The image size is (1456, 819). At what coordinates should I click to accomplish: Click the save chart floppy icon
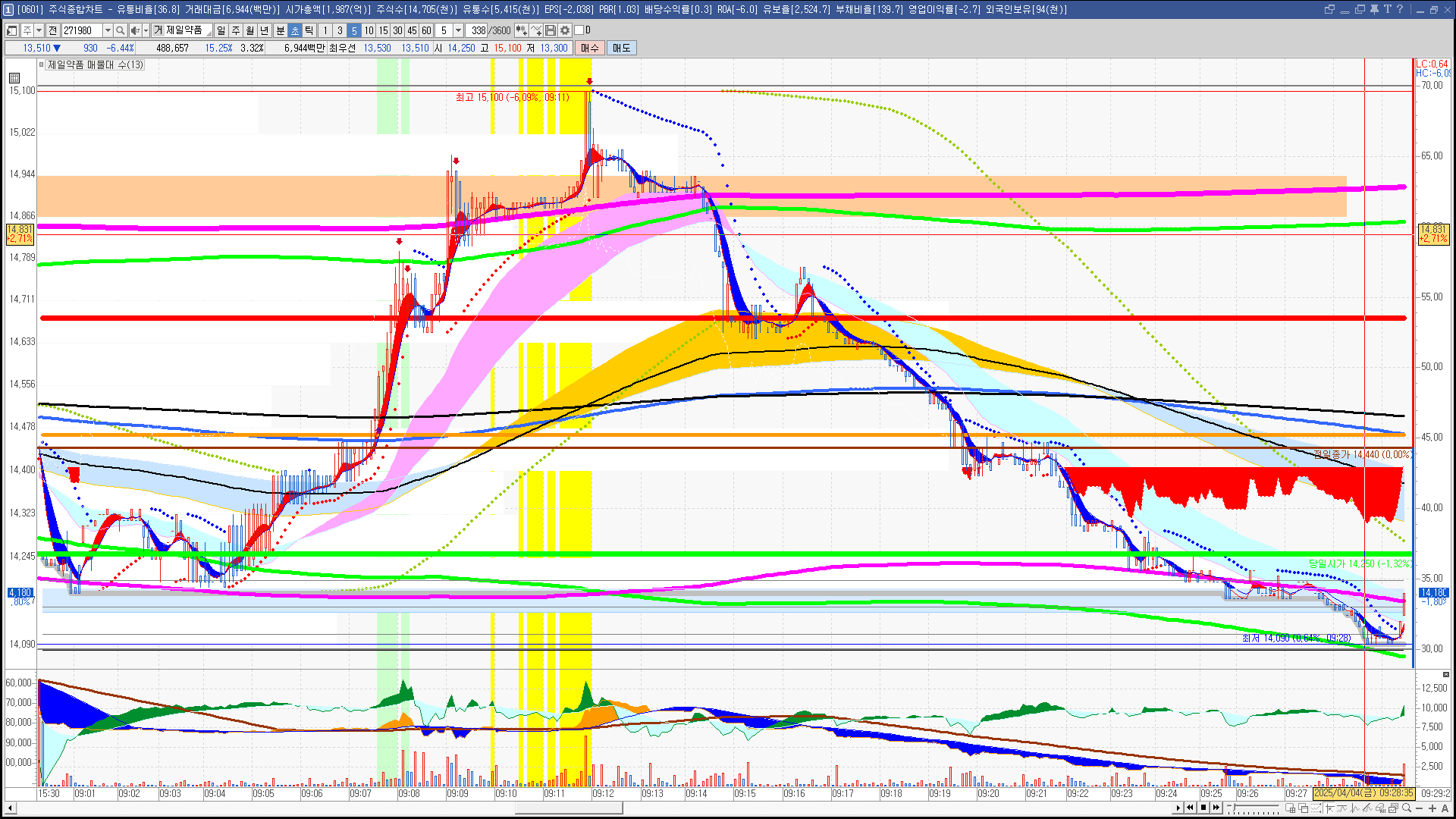pos(551,30)
